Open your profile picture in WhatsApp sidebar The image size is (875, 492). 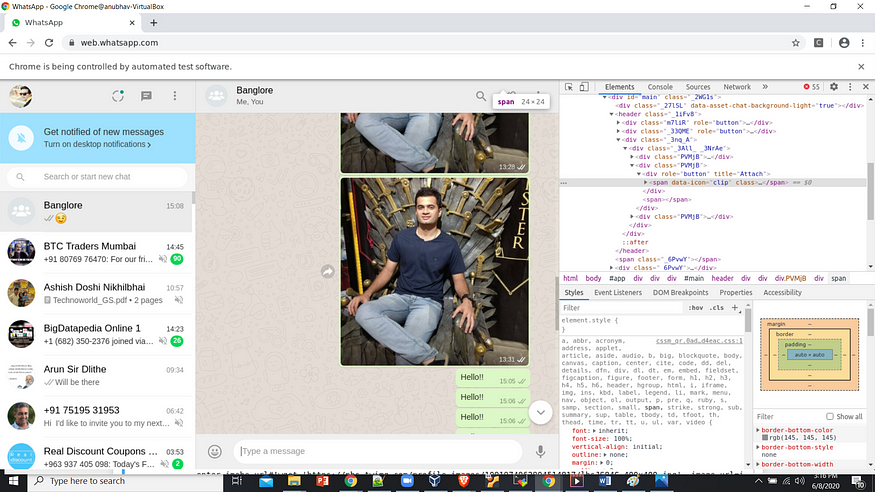[21, 96]
